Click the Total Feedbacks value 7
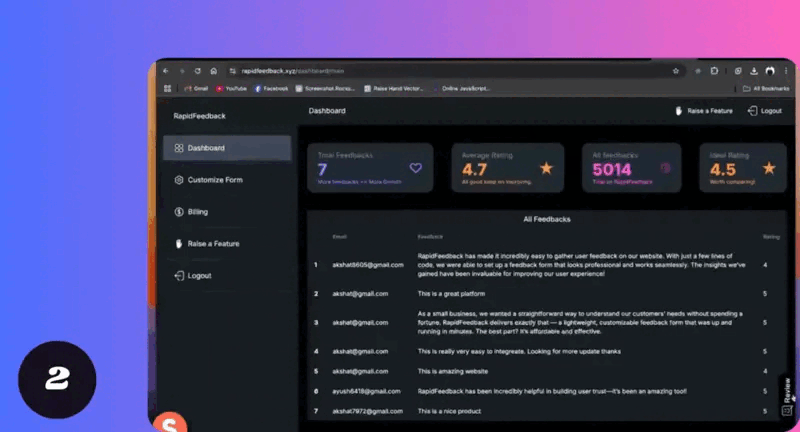Screen dimensions: 800x432 point(322,169)
